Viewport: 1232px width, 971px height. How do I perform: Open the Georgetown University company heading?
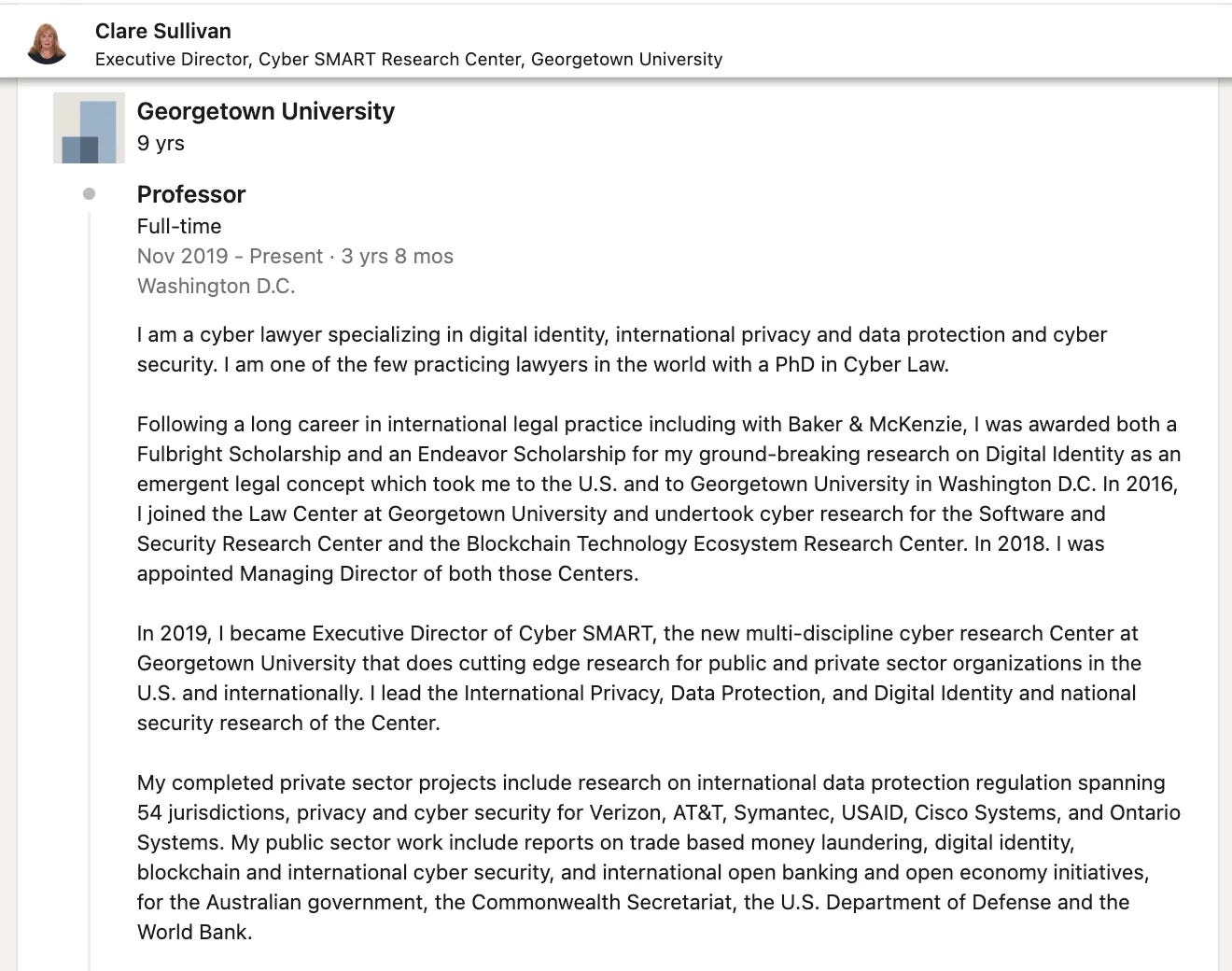266,111
